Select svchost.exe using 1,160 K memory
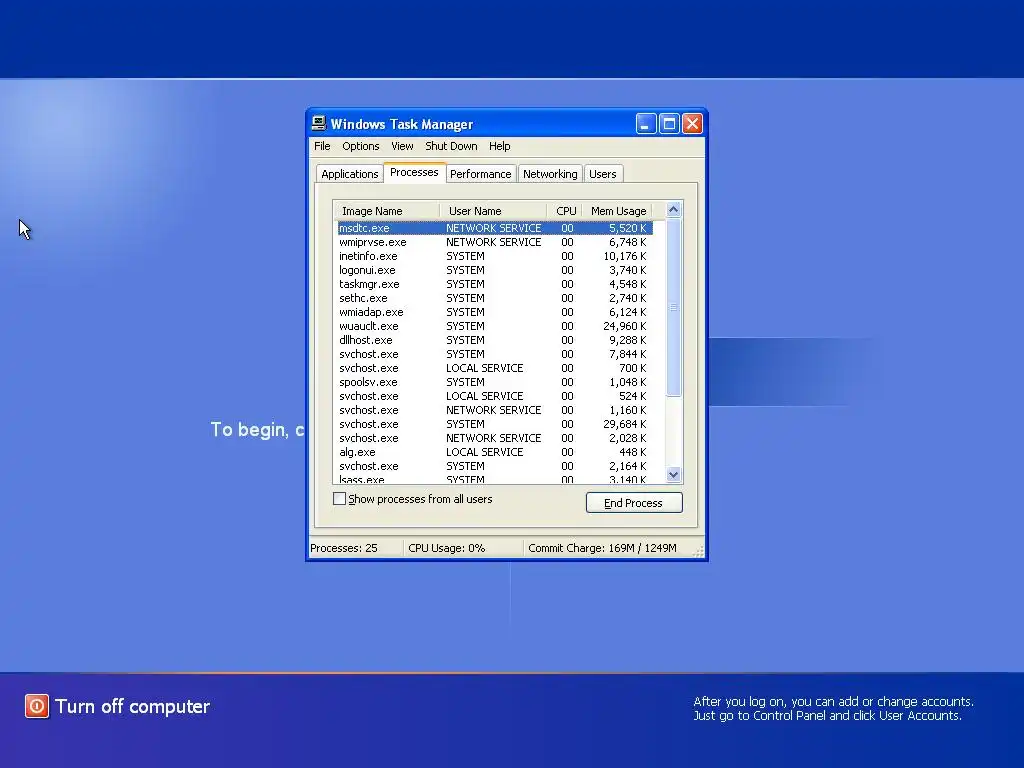This screenshot has width=1024, height=768. point(494,410)
